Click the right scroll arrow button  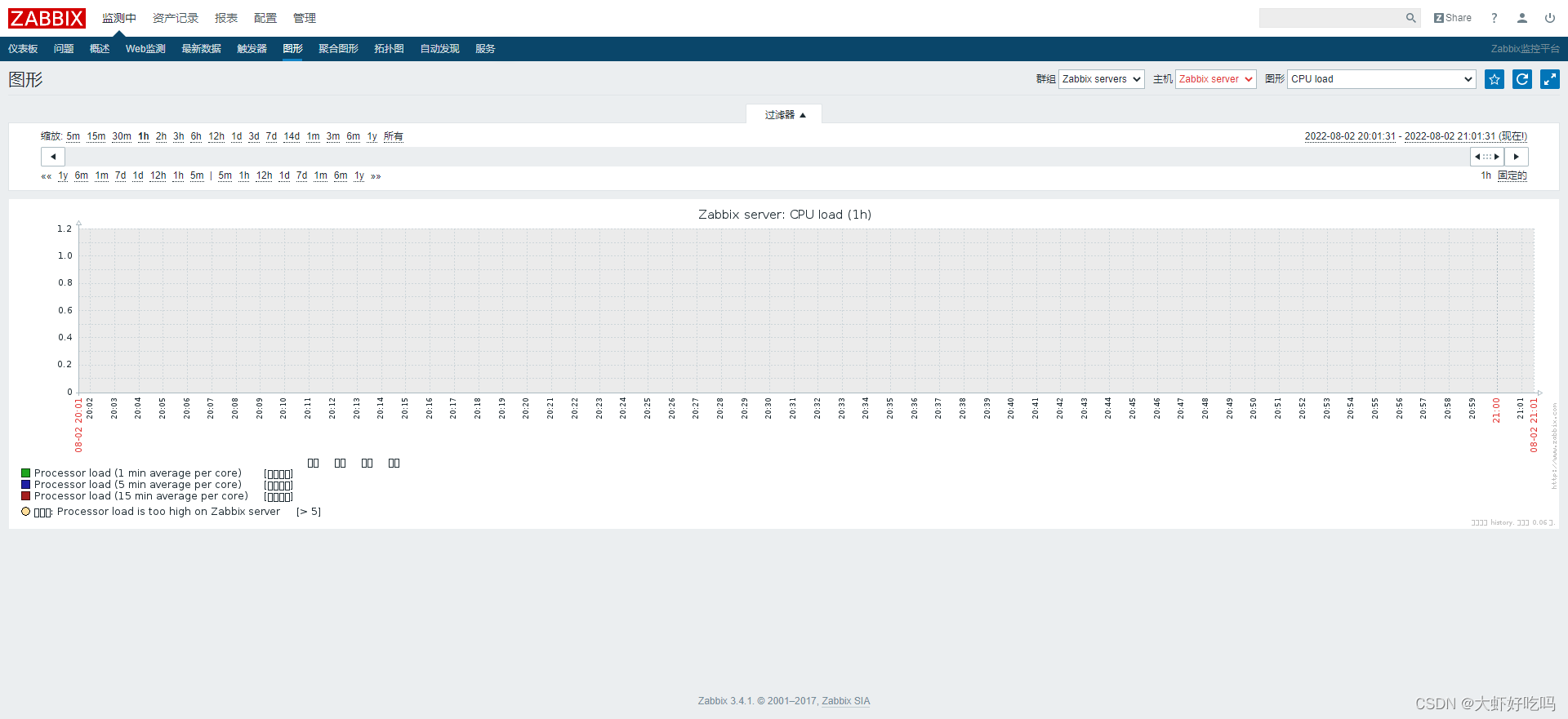[1517, 157]
